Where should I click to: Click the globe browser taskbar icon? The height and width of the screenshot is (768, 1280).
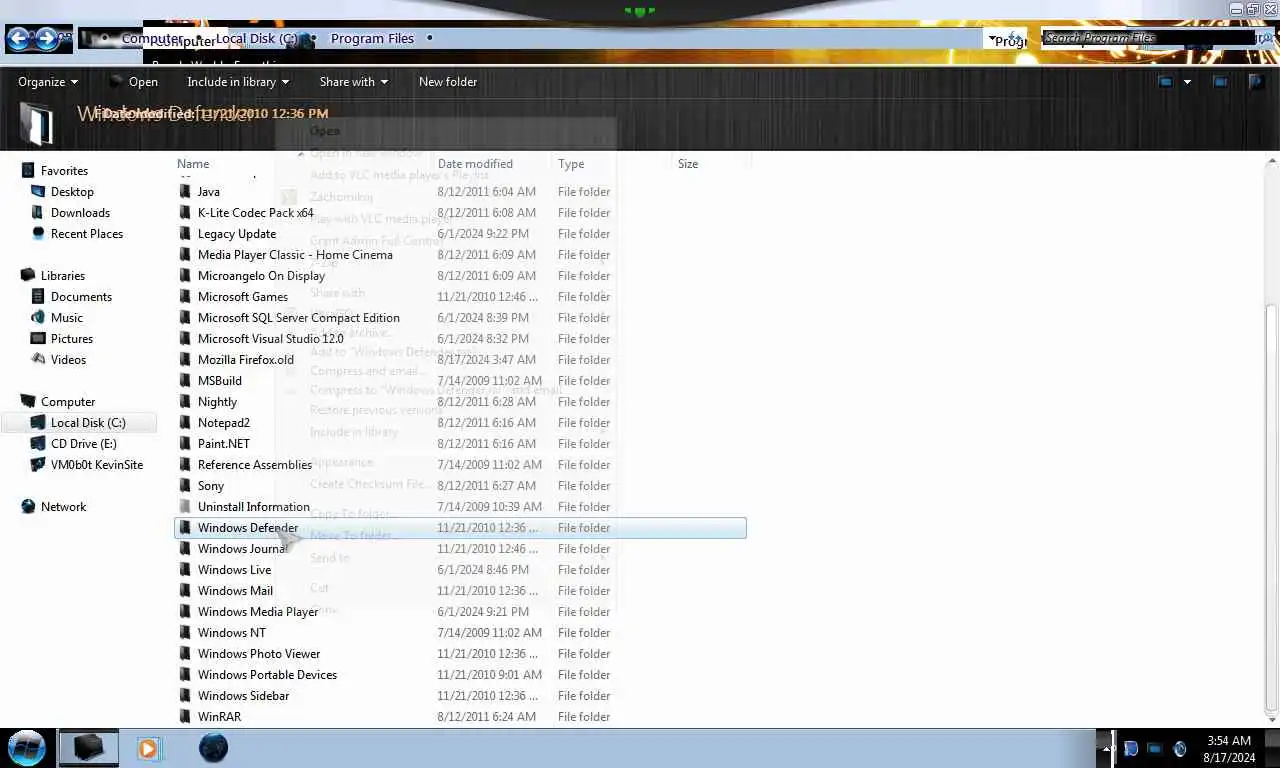[x=213, y=747]
